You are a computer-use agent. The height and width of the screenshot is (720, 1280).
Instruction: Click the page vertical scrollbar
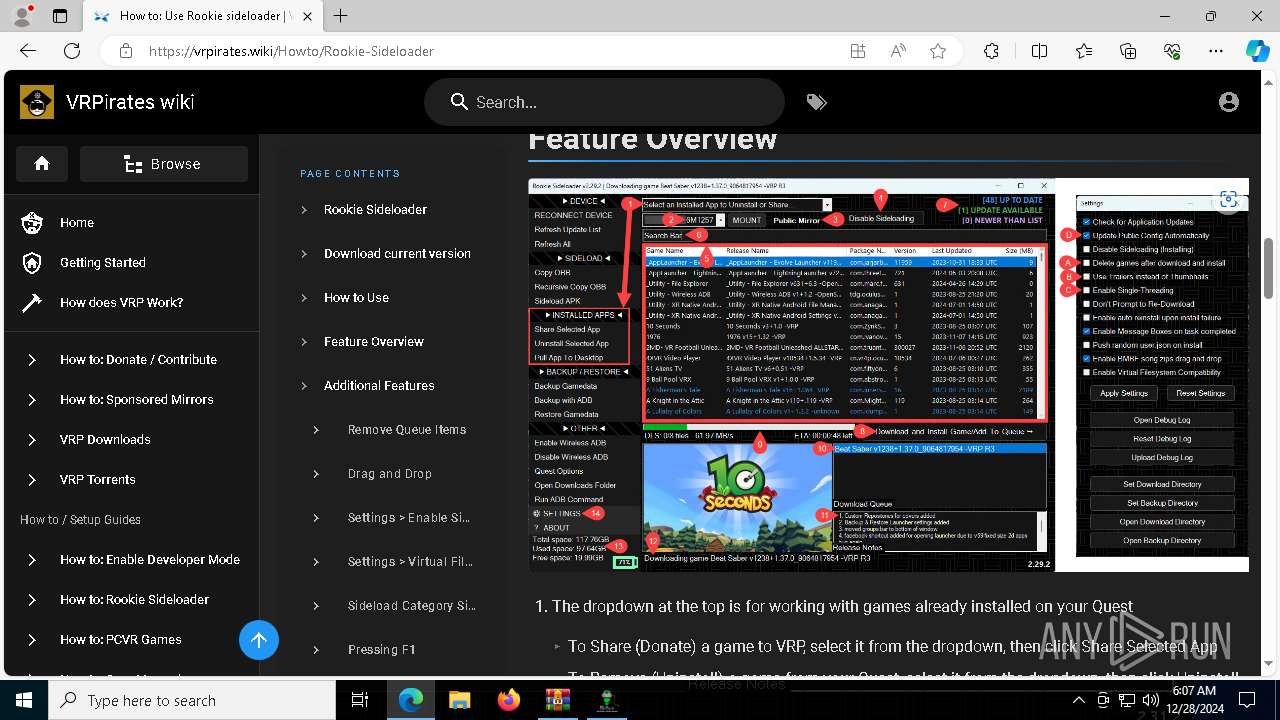tap(1270, 270)
